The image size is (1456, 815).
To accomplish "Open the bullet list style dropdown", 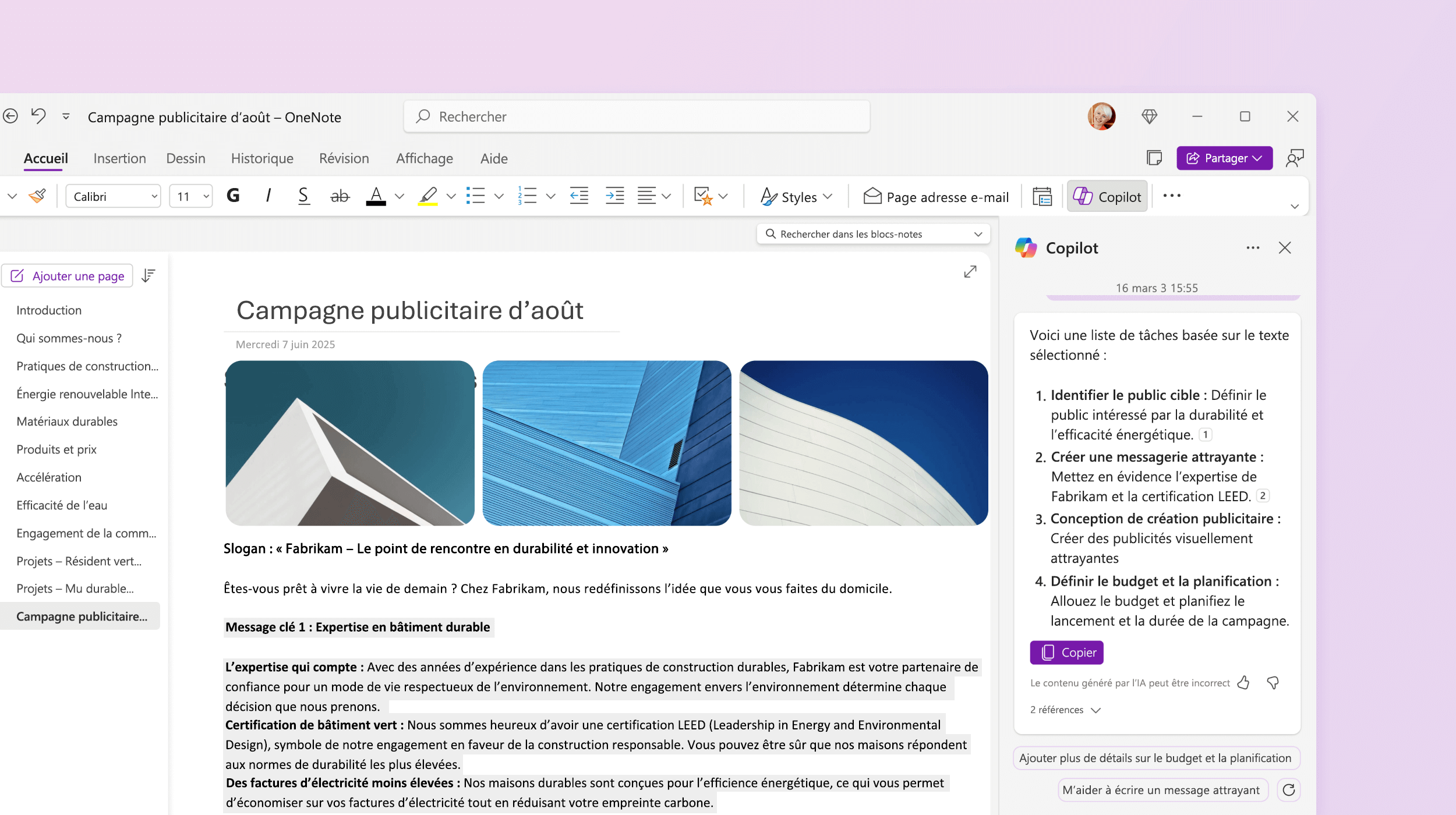I will (499, 197).
